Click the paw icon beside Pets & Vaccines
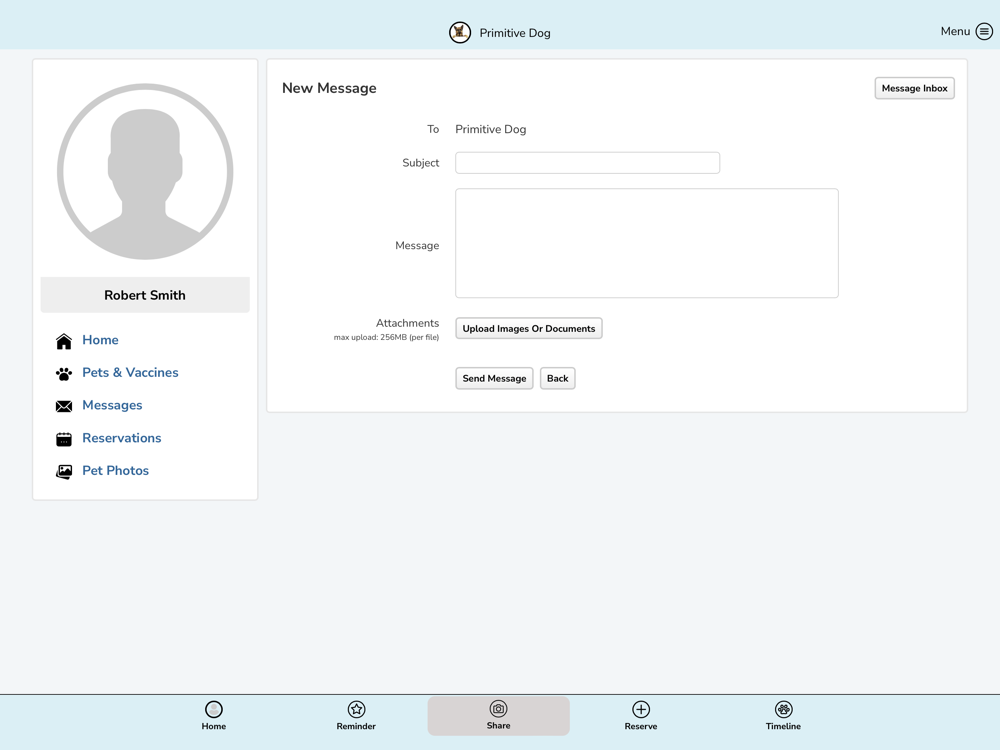This screenshot has width=1000, height=750. pyautogui.click(x=64, y=374)
